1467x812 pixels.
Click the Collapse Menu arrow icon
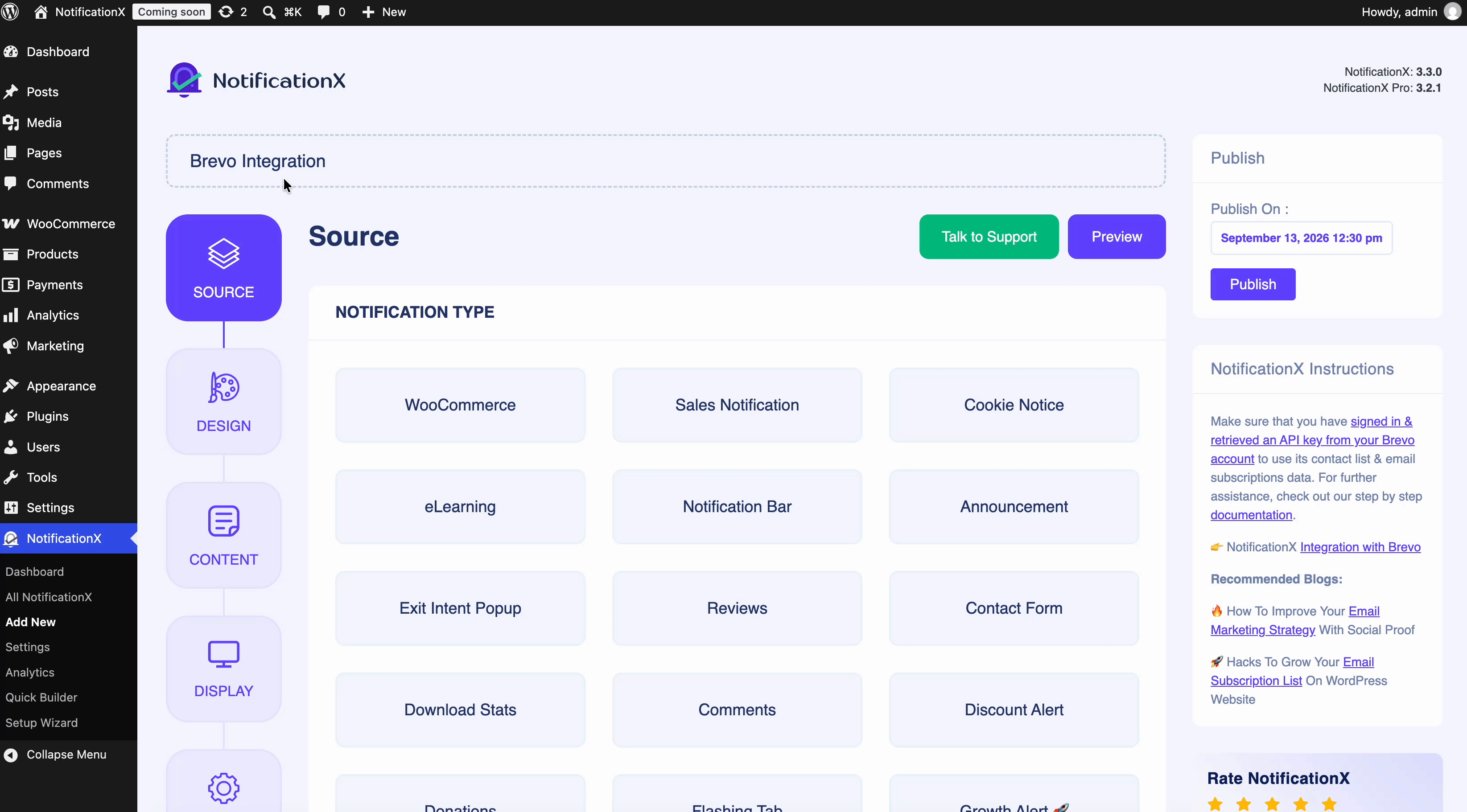click(11, 755)
